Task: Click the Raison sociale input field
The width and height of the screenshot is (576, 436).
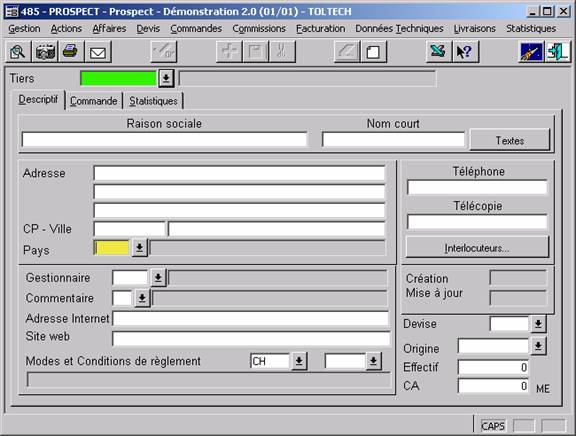Action: (165, 140)
